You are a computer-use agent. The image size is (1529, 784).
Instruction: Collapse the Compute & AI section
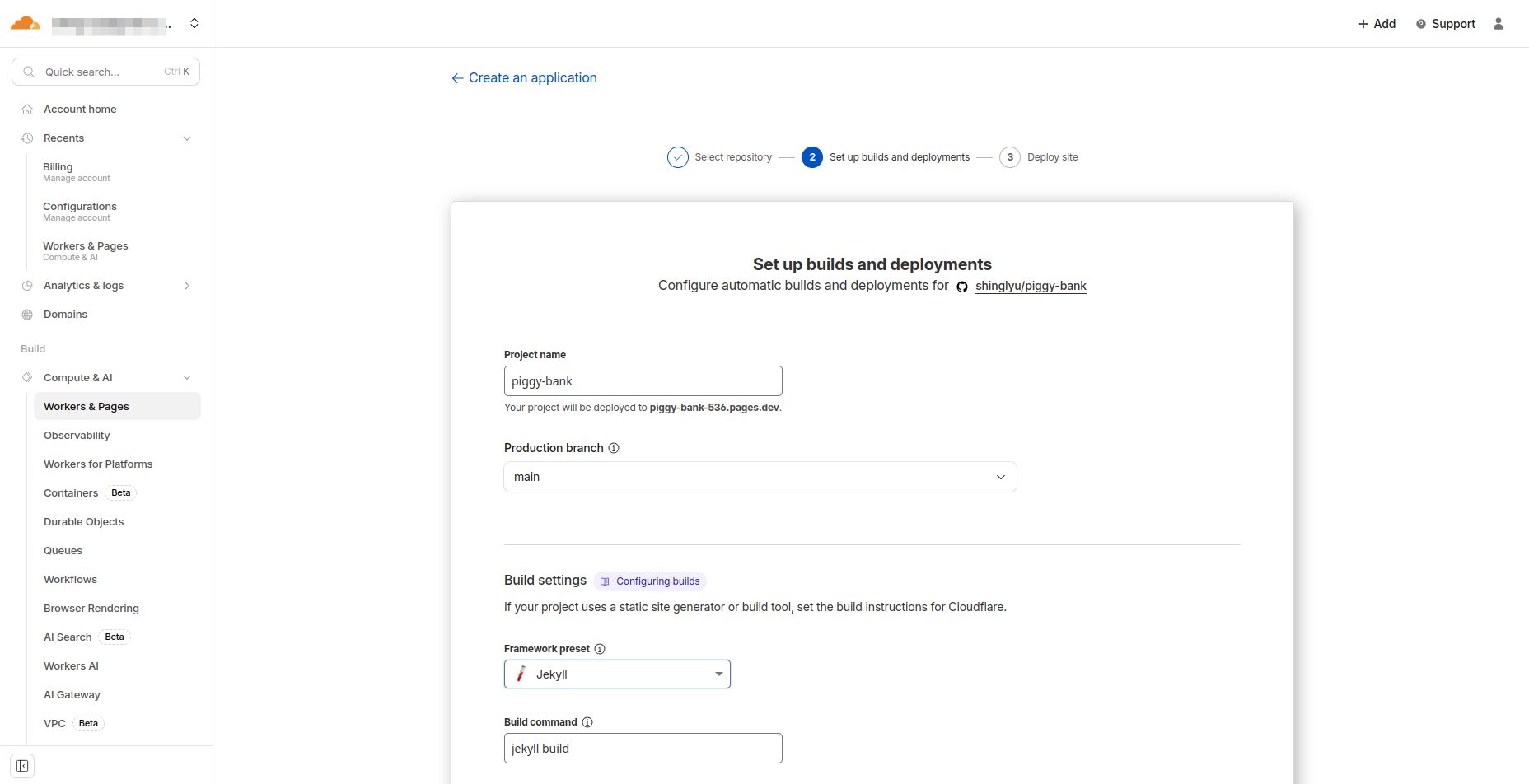187,377
